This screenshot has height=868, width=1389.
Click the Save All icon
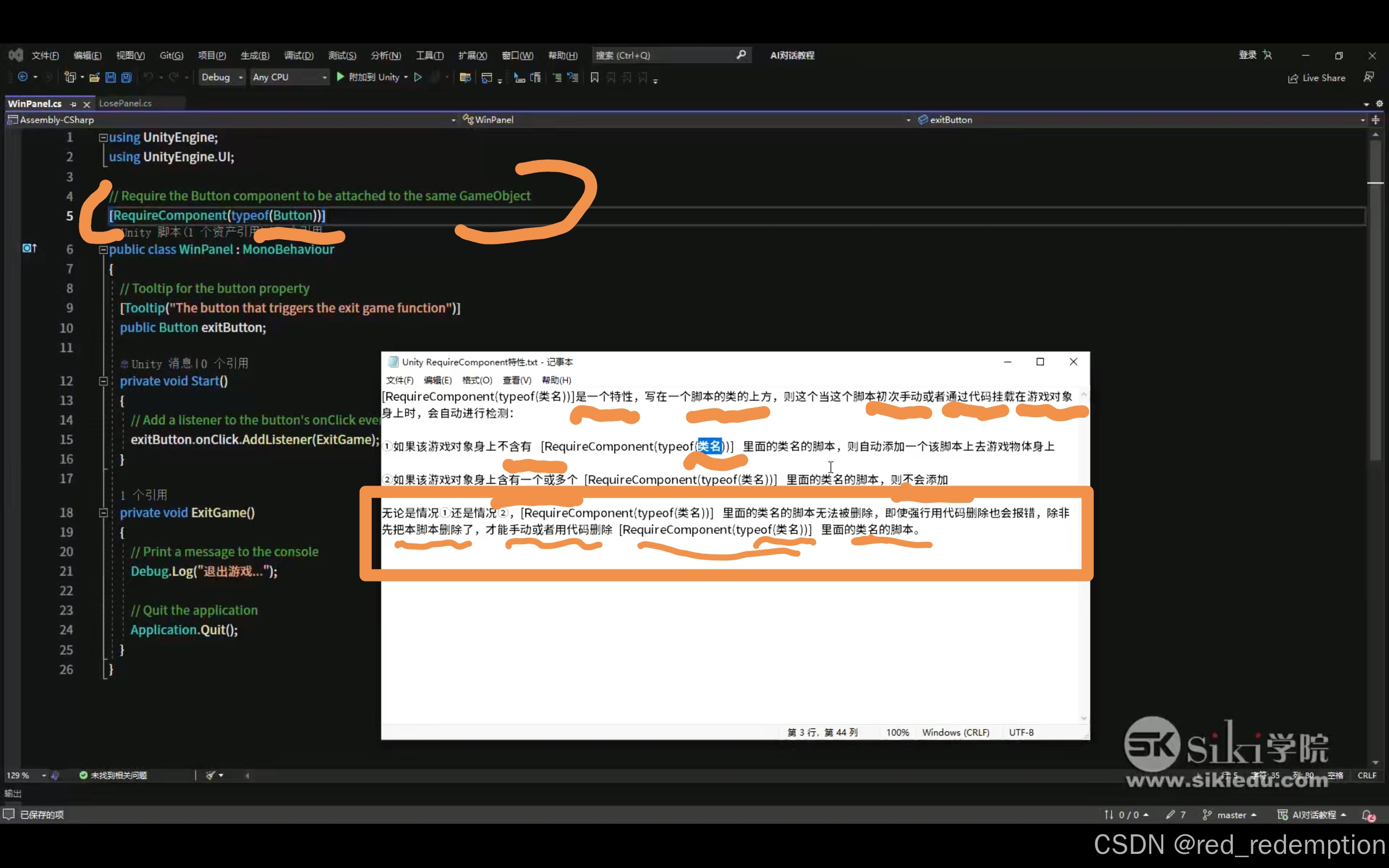[126, 78]
